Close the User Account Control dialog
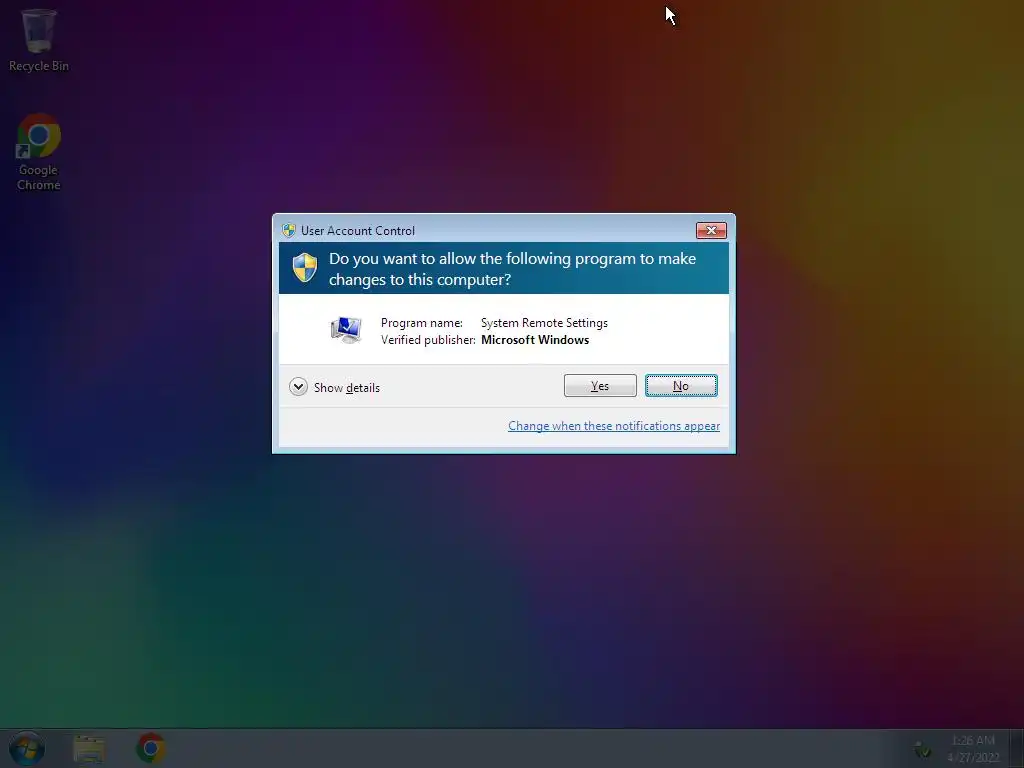The image size is (1024, 768). 711,230
